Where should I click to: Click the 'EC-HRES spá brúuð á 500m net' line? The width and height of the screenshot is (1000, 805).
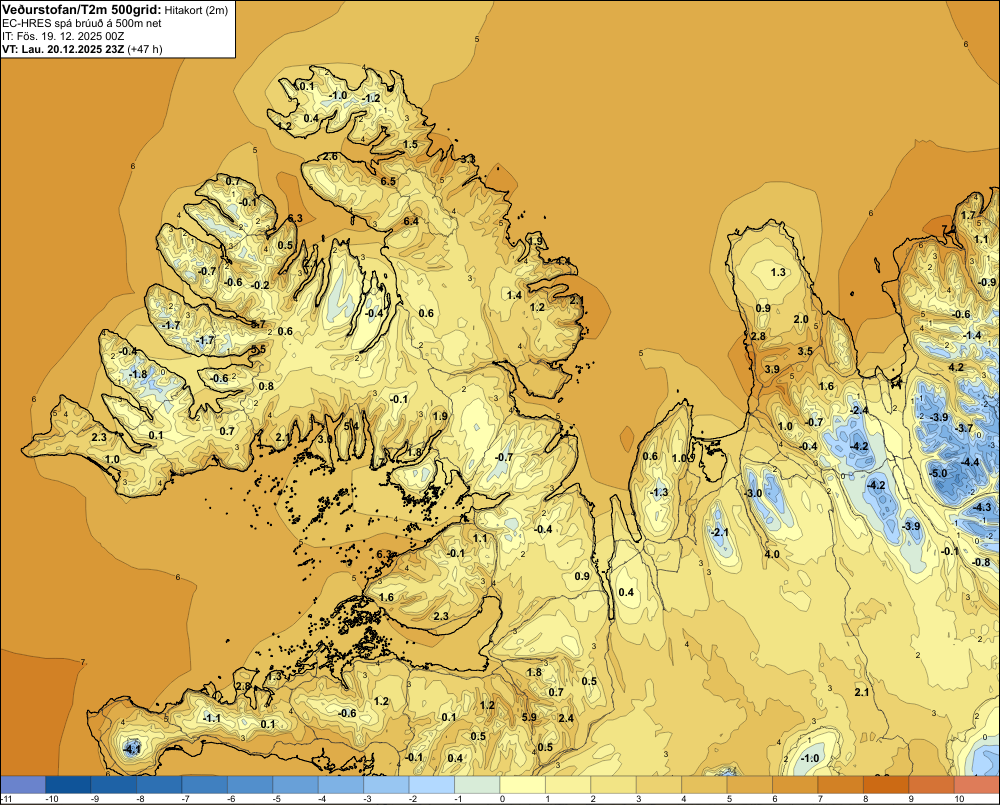coord(82,23)
